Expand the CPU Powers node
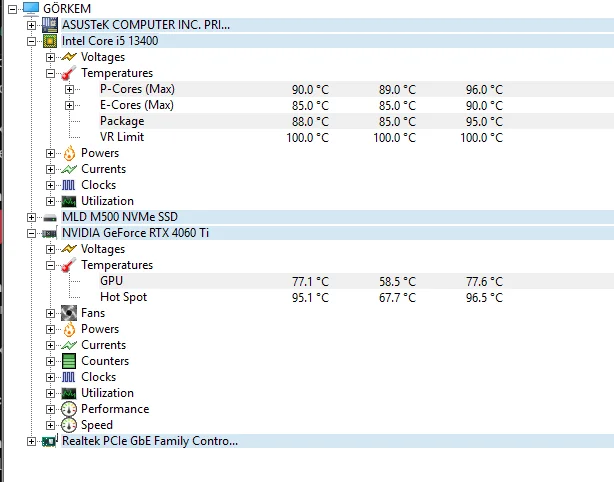Viewport: 614px width, 482px height. [50, 153]
